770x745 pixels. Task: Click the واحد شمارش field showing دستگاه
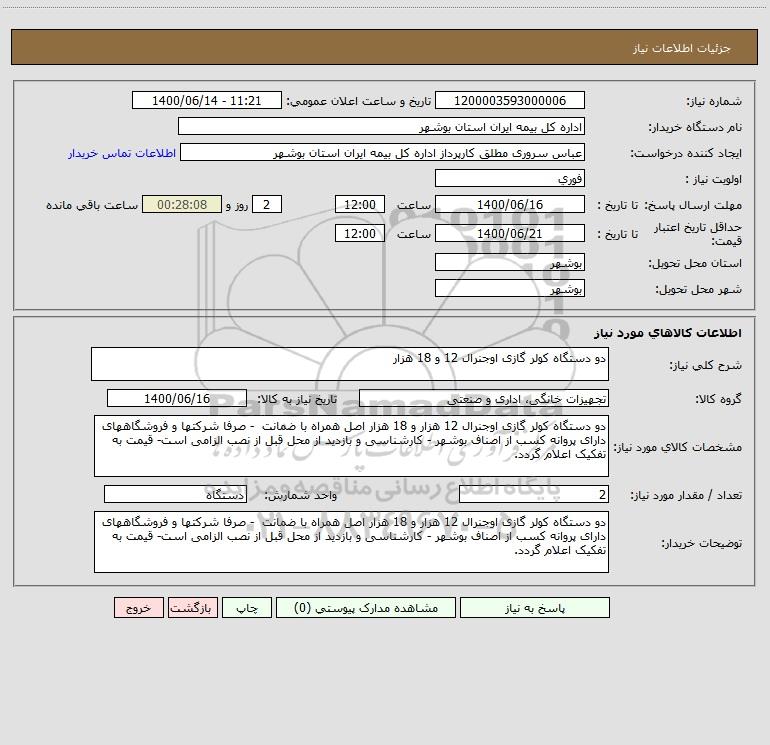[x=175, y=495]
